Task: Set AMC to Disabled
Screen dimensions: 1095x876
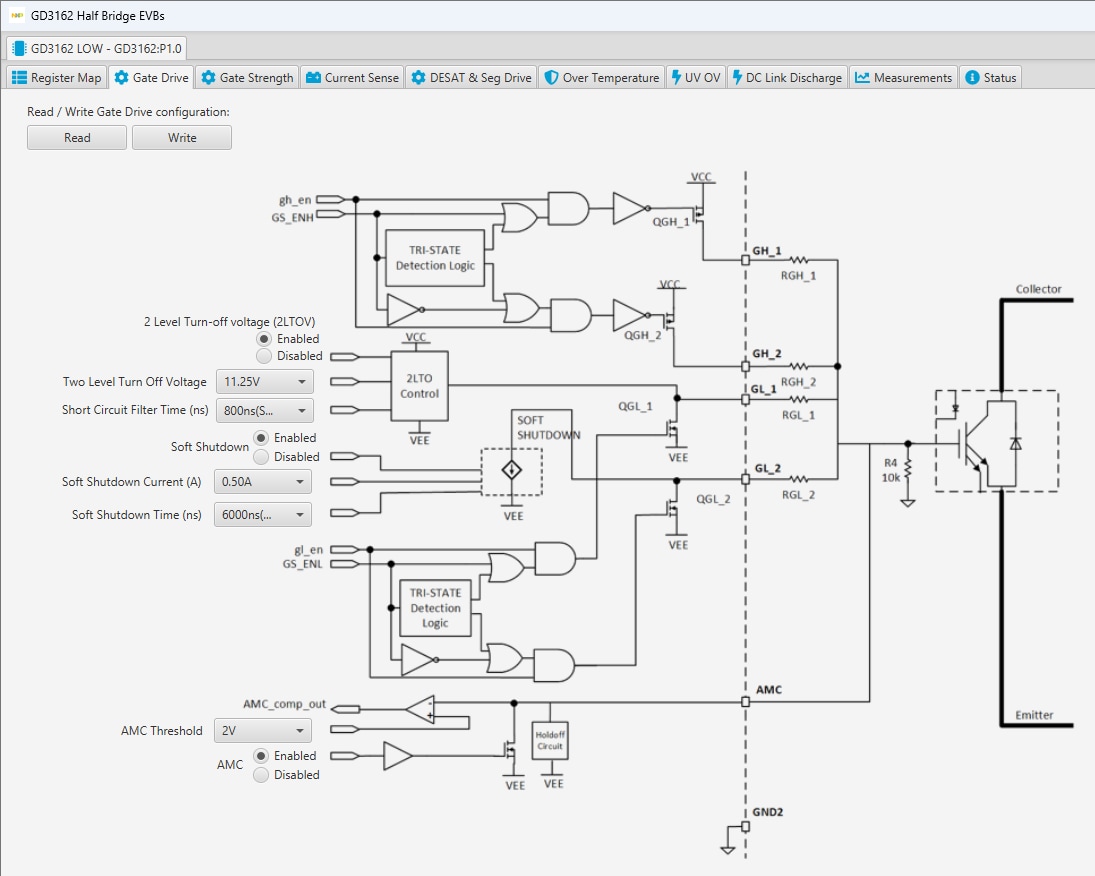Action: pos(264,775)
